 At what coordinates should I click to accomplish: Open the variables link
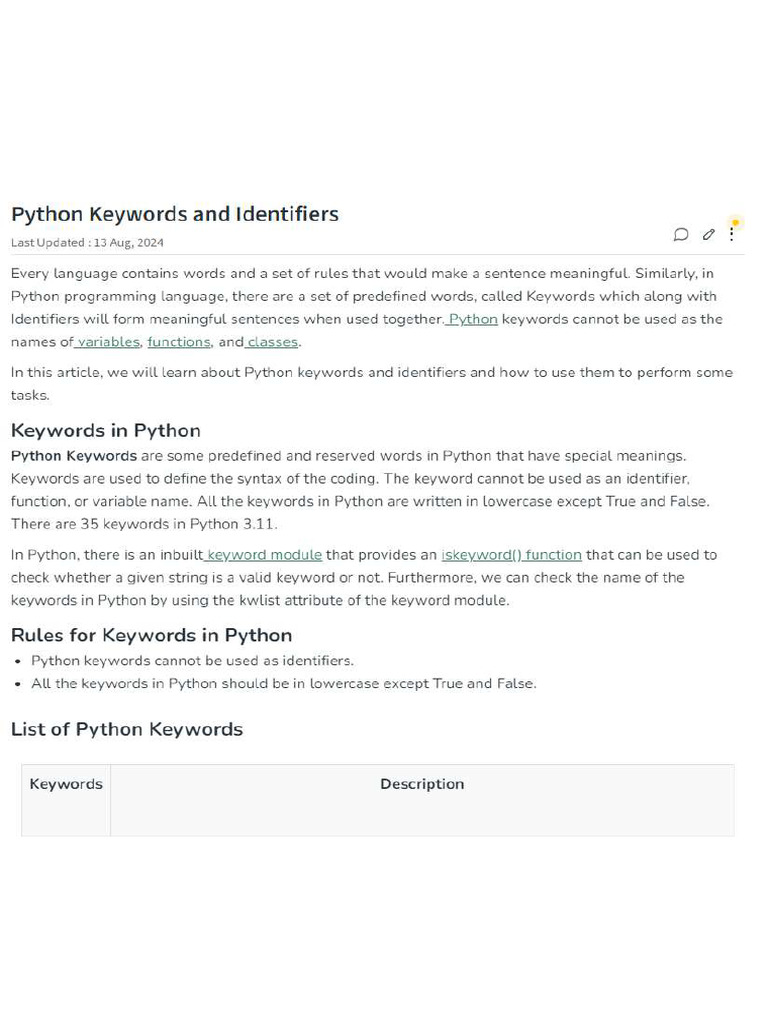tap(108, 342)
